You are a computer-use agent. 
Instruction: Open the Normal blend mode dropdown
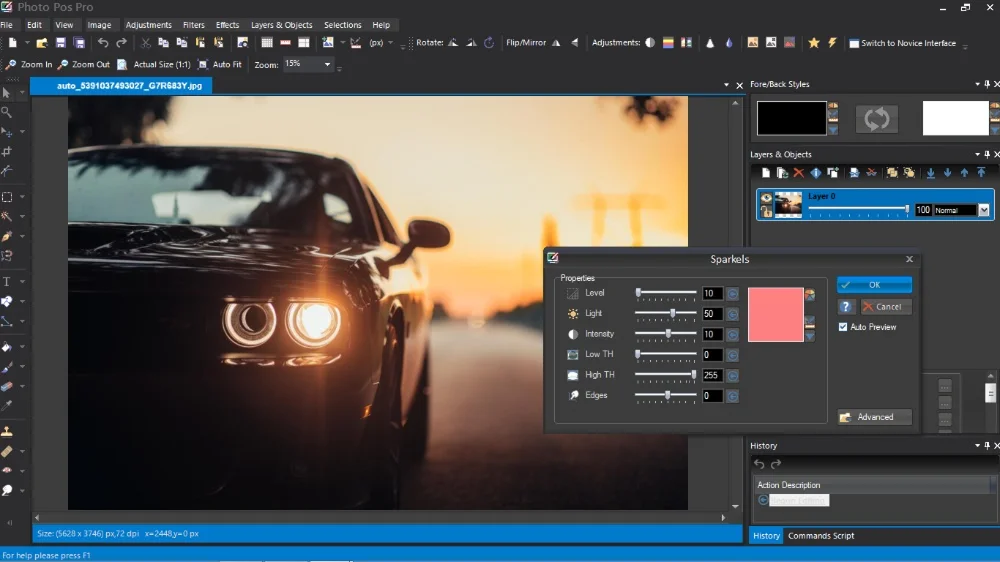pos(983,210)
